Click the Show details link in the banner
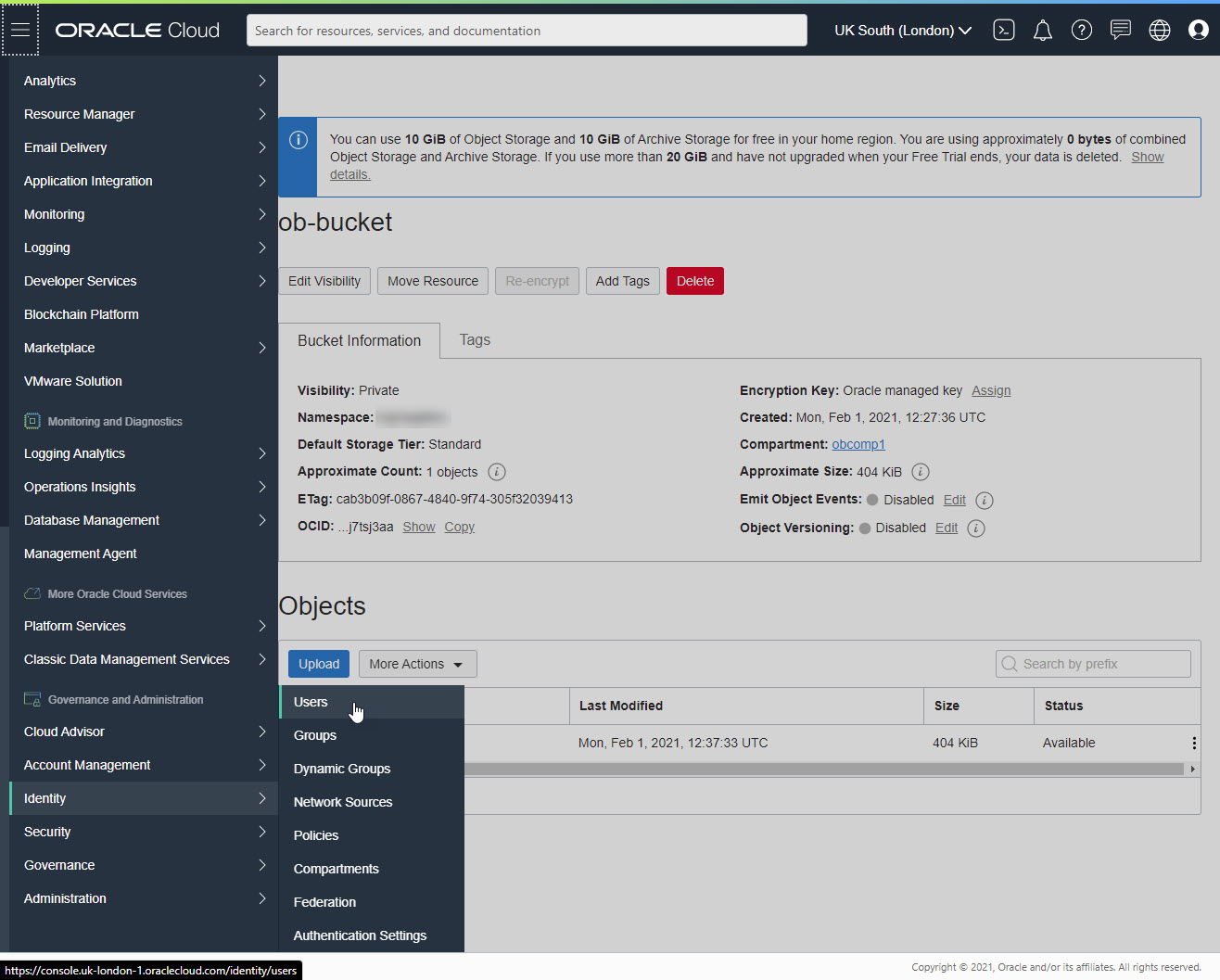The height and width of the screenshot is (980, 1220). [x=1147, y=158]
